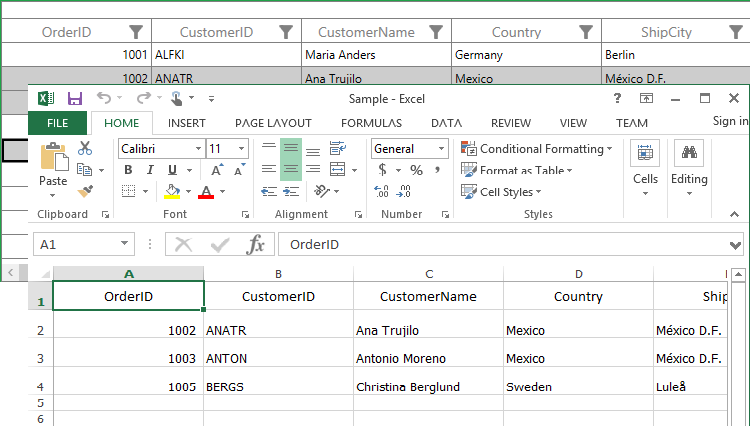750x426 pixels.
Task: Click the Undo arrow icon
Action: pyautogui.click(x=104, y=98)
